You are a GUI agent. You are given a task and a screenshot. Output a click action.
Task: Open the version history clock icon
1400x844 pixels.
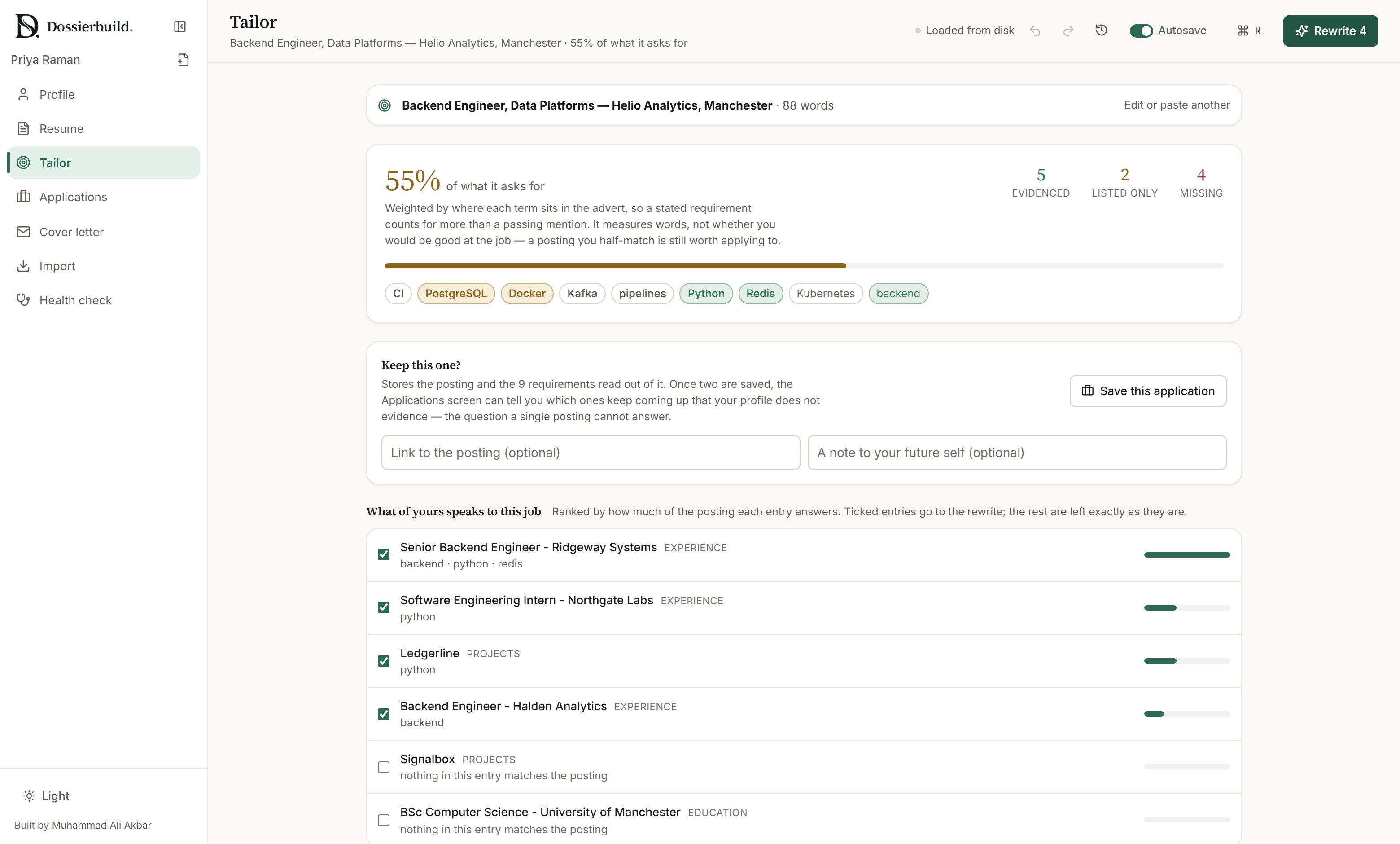[x=1101, y=30]
